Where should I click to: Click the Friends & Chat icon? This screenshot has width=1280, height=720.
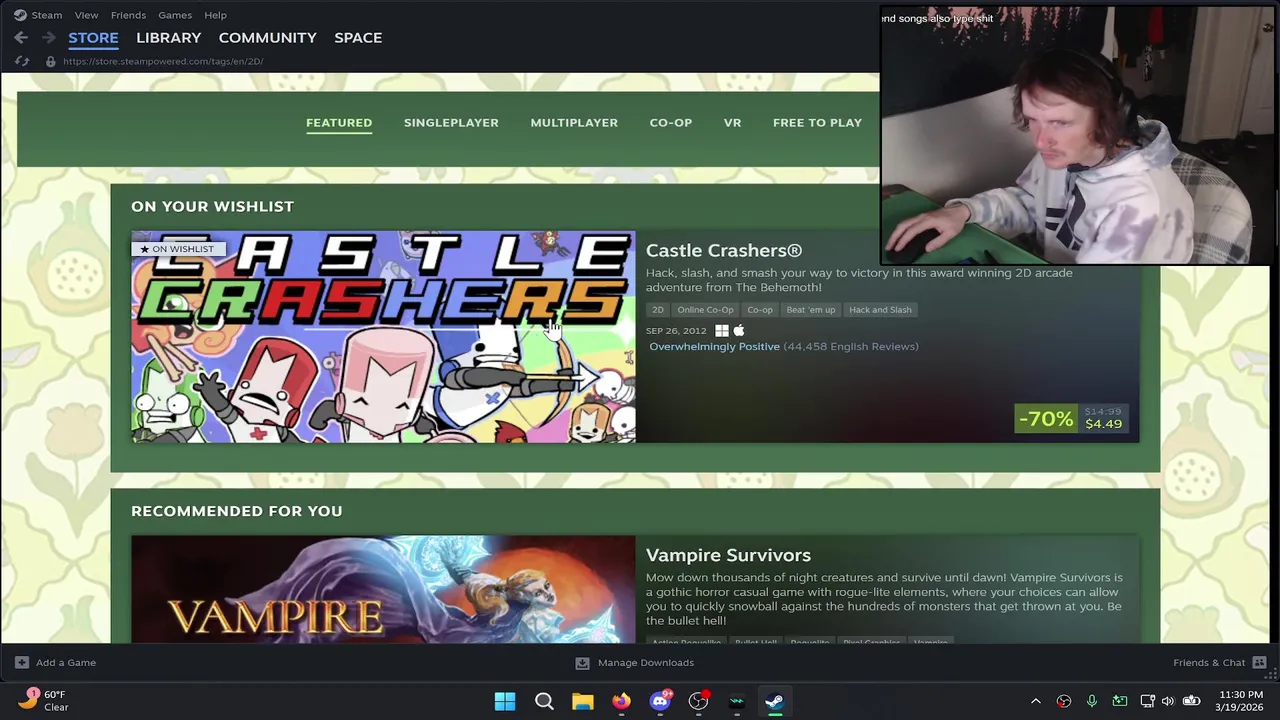click(1259, 662)
